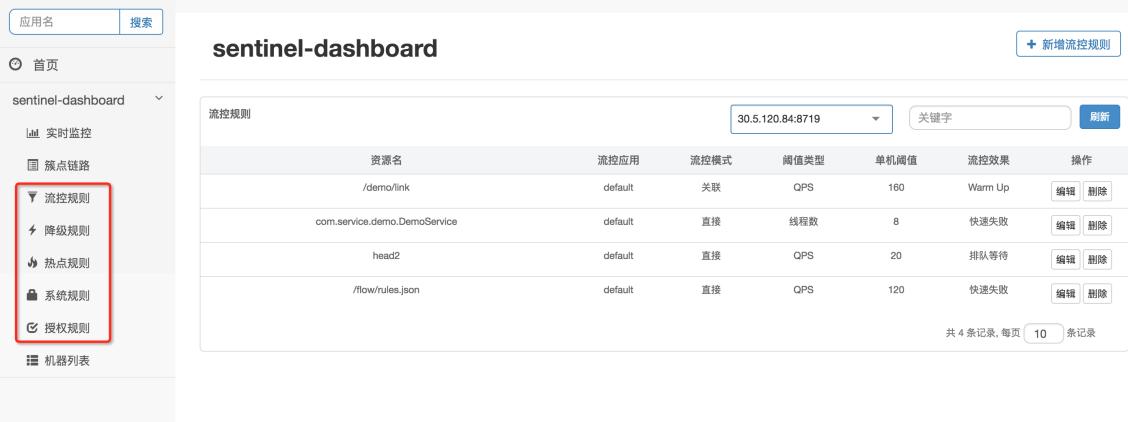Click the lightning bolt icon for 降级规则
1128x422 pixels.
tap(32, 230)
